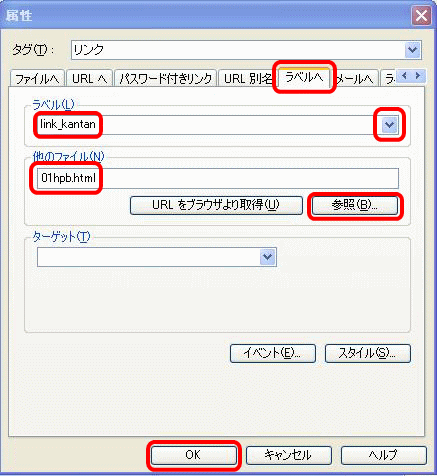Switch to the URL へ tab
This screenshot has width=437, height=476.
89,79
